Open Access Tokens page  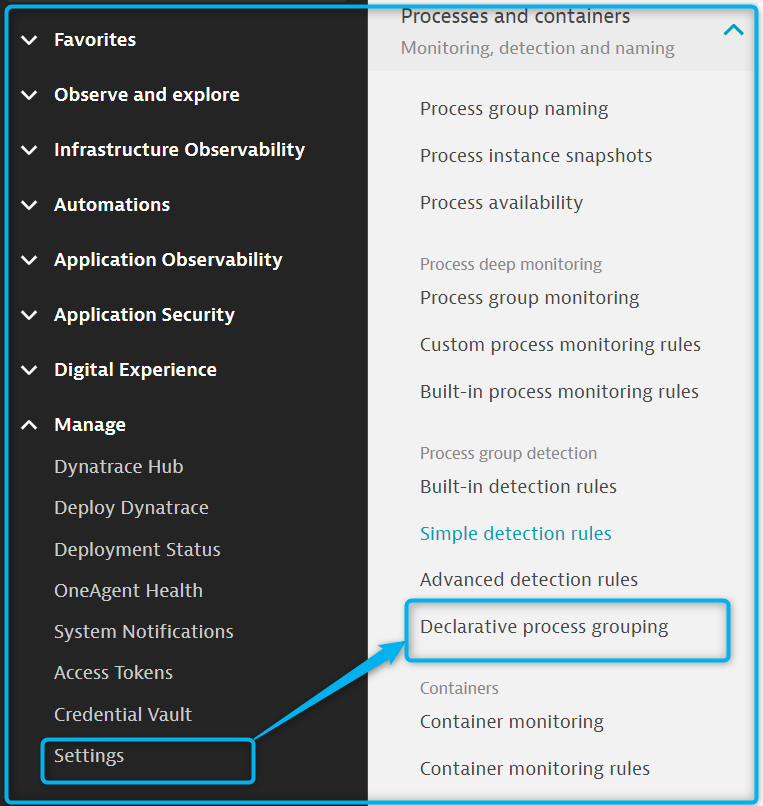point(113,673)
